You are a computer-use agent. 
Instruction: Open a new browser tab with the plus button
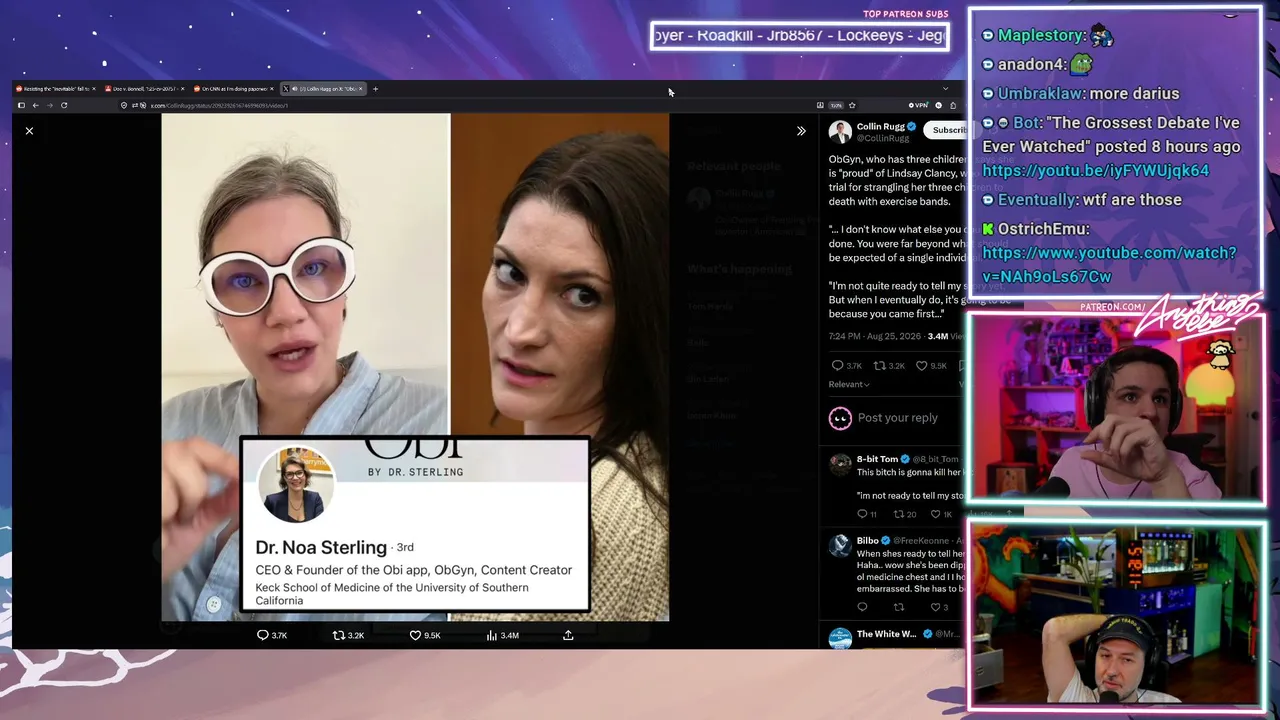pyautogui.click(x=375, y=89)
